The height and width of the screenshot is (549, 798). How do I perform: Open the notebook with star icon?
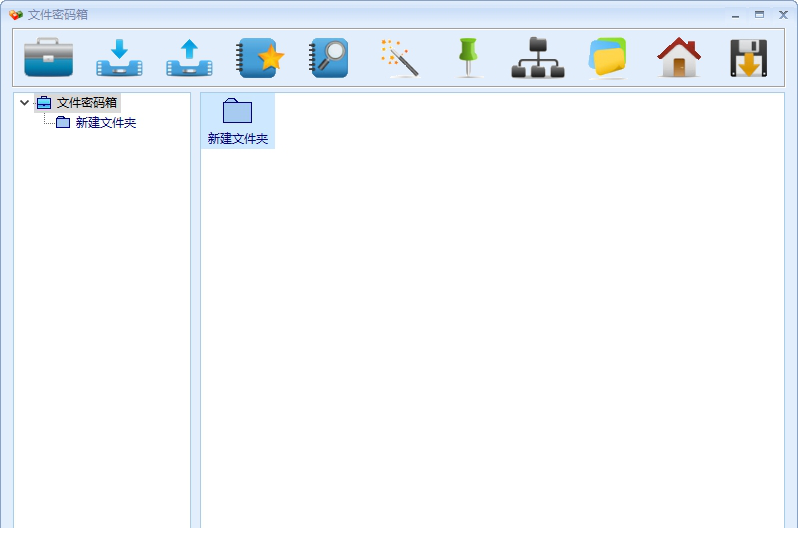coord(260,57)
